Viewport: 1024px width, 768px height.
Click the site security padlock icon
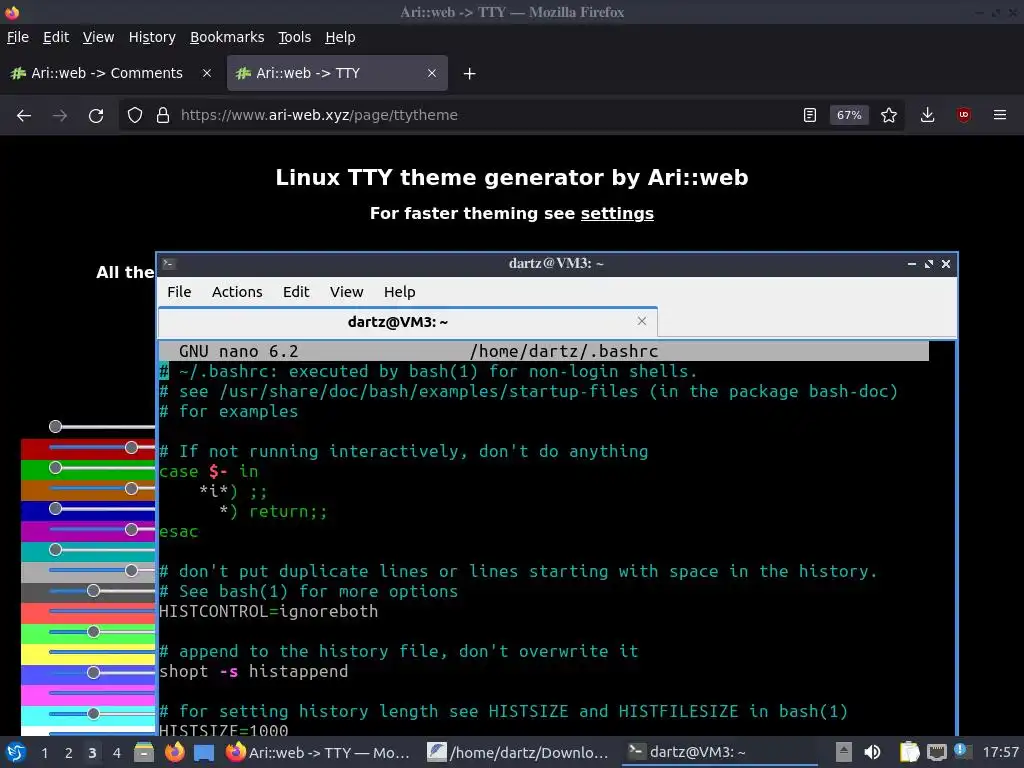point(163,116)
